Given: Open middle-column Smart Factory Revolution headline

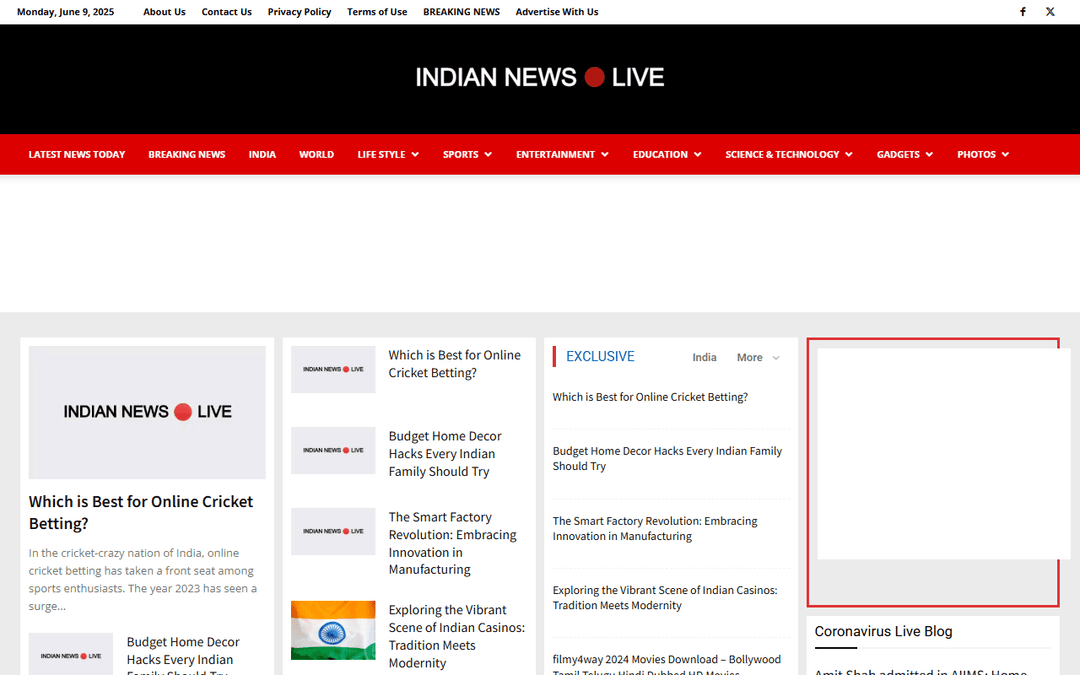Looking at the screenshot, I should click(x=453, y=543).
